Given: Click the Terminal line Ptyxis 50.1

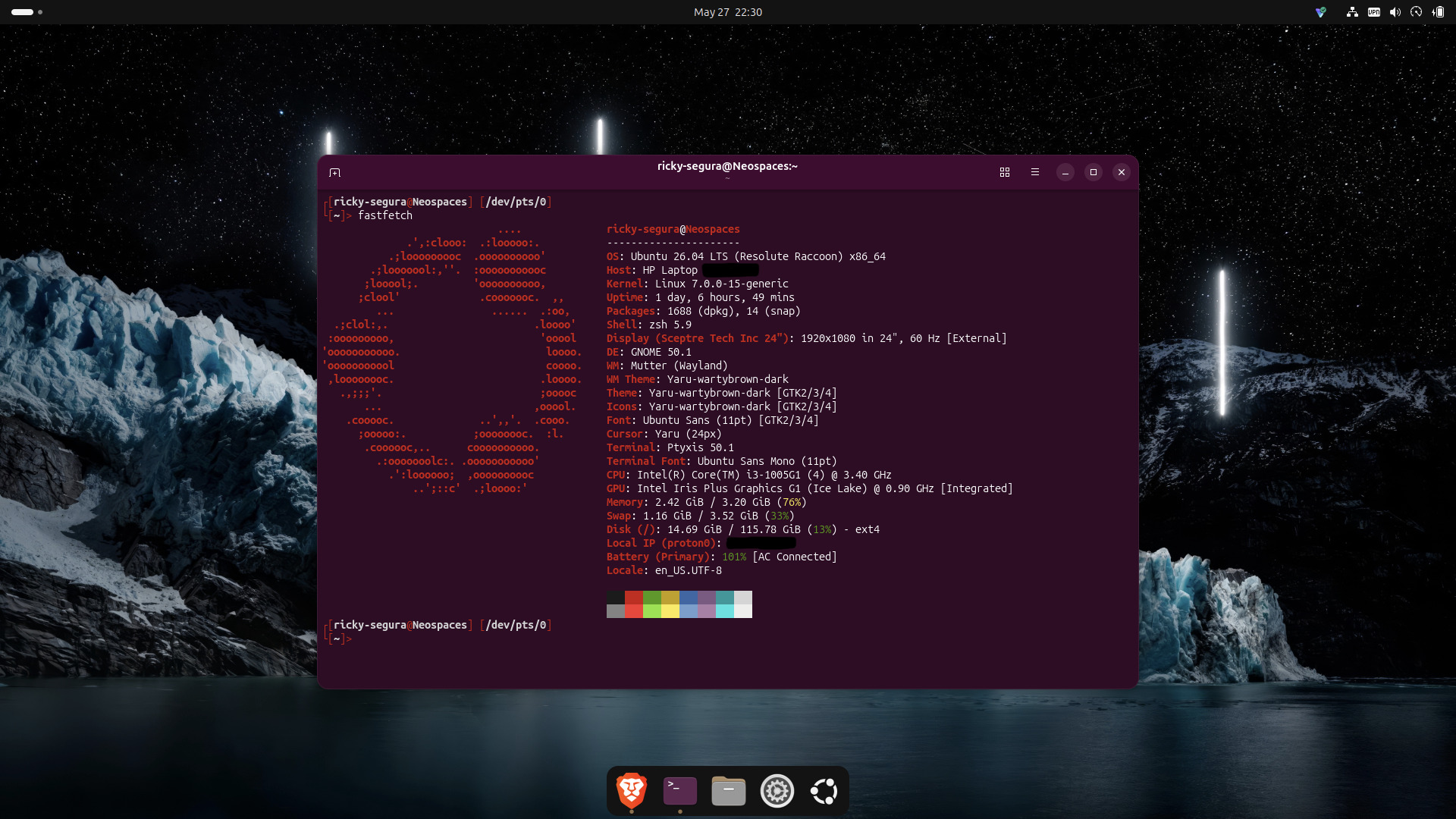Looking at the screenshot, I should click(x=670, y=447).
